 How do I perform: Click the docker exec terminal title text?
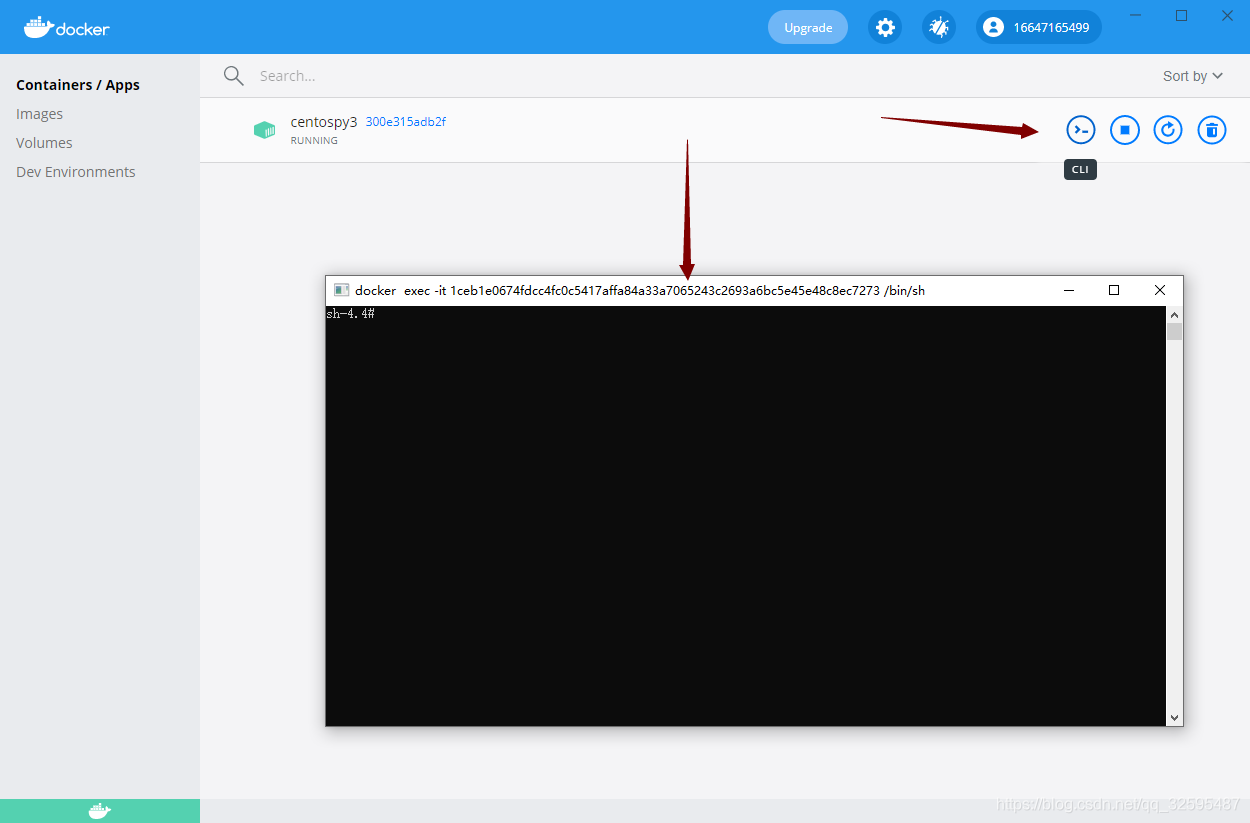point(640,290)
